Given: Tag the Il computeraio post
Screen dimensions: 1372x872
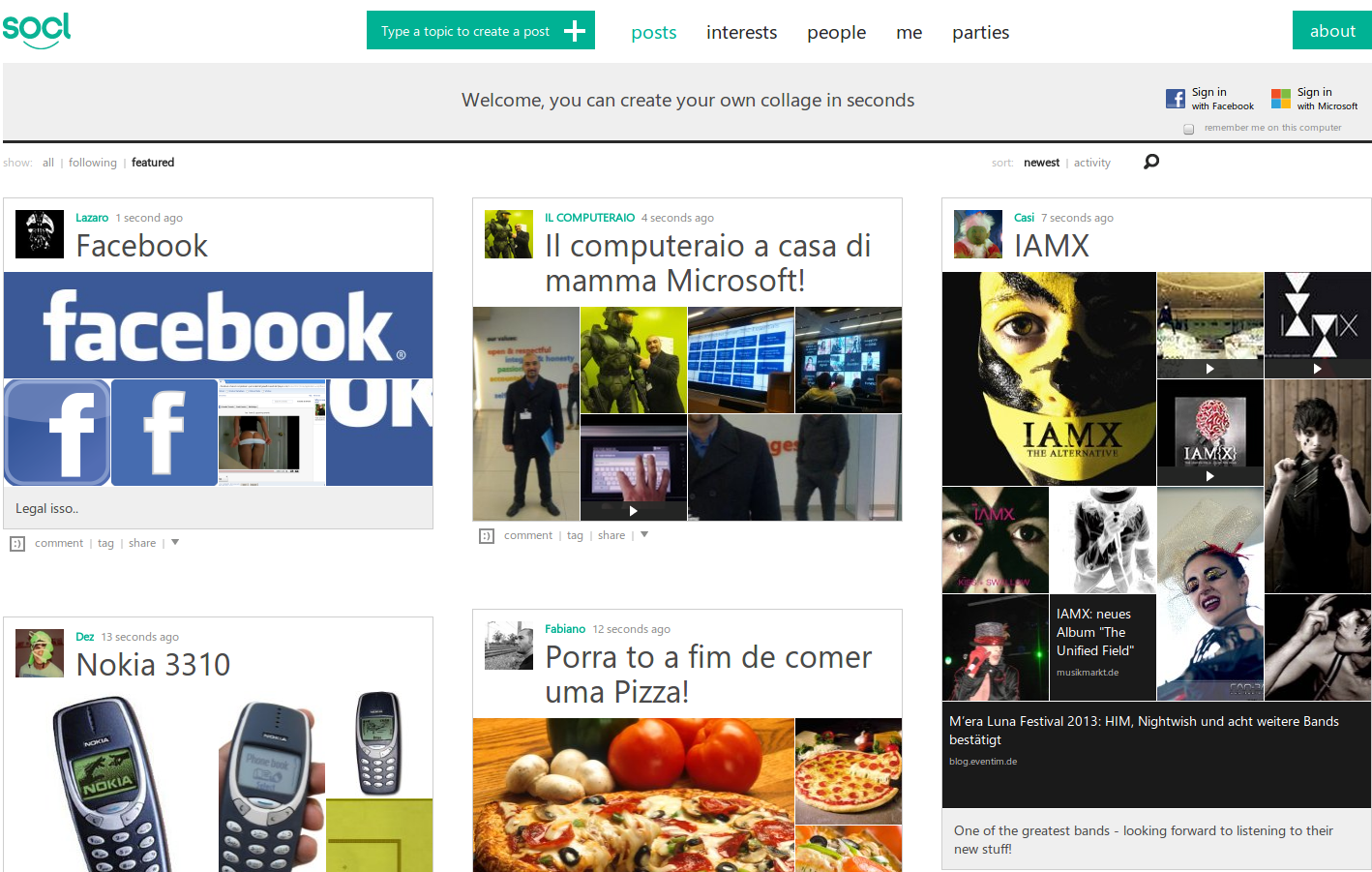Looking at the screenshot, I should [x=576, y=536].
